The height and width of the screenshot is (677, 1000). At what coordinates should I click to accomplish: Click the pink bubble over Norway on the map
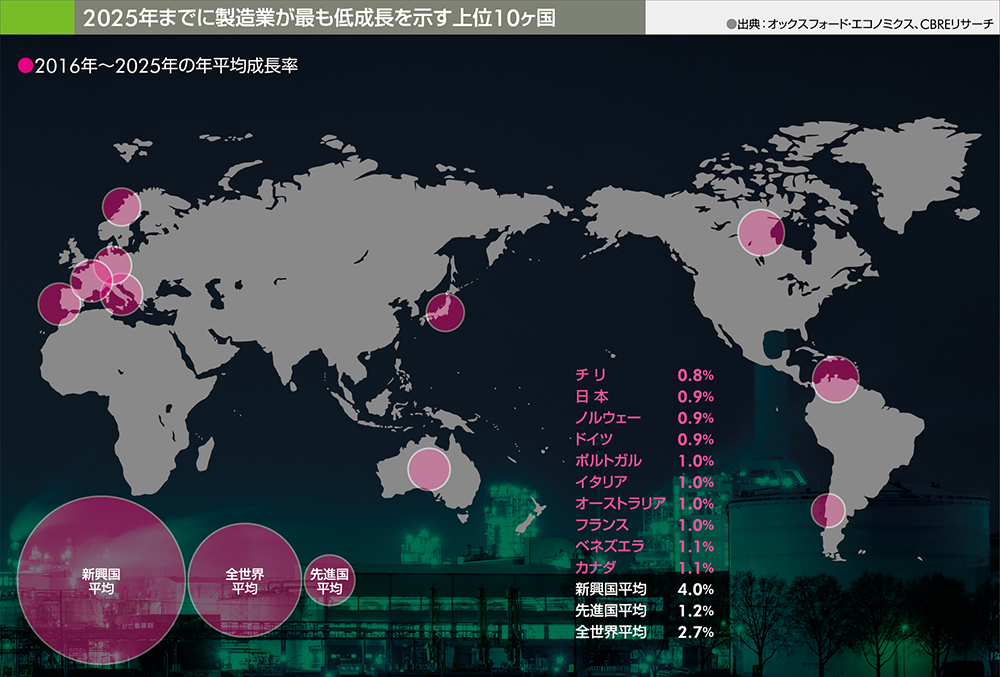click(121, 207)
